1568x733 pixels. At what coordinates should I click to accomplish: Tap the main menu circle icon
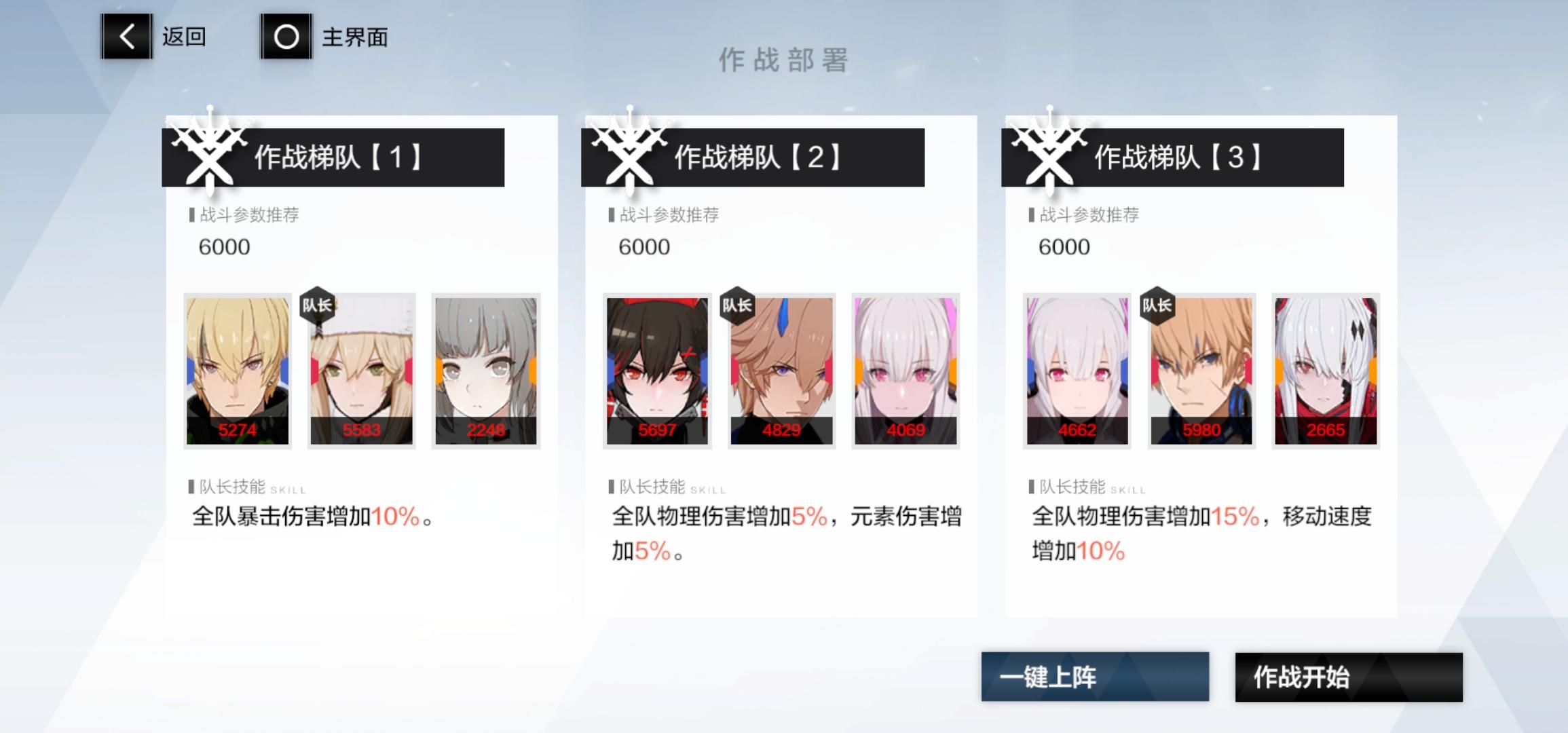pos(286,36)
